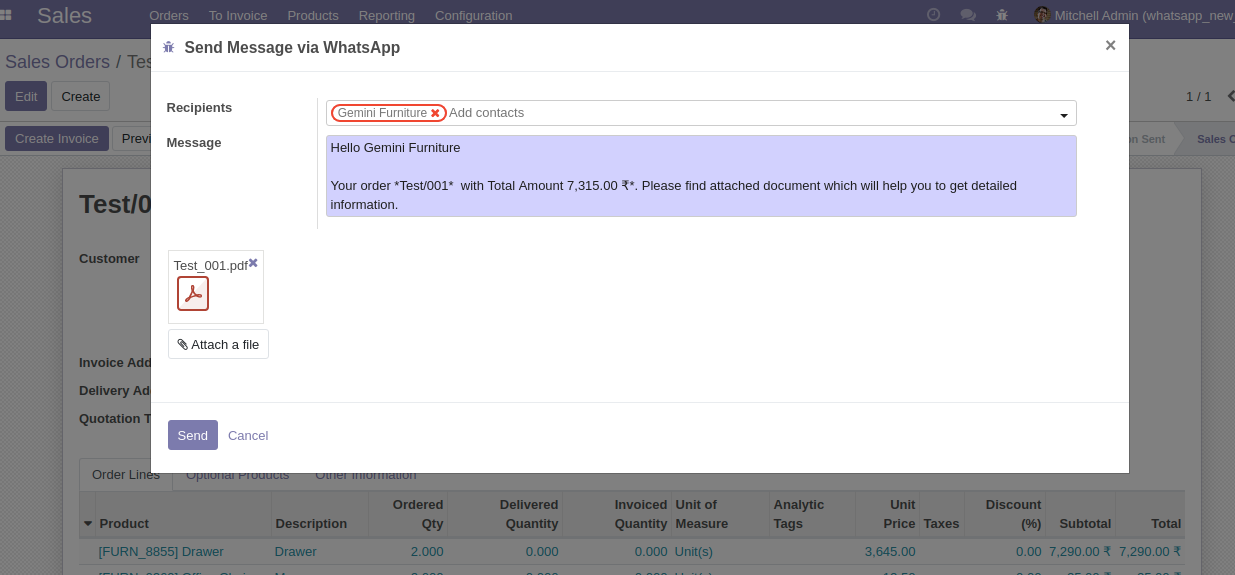Image resolution: width=1235 pixels, height=575 pixels.
Task: Click Create Invoice button
Action: [57, 138]
